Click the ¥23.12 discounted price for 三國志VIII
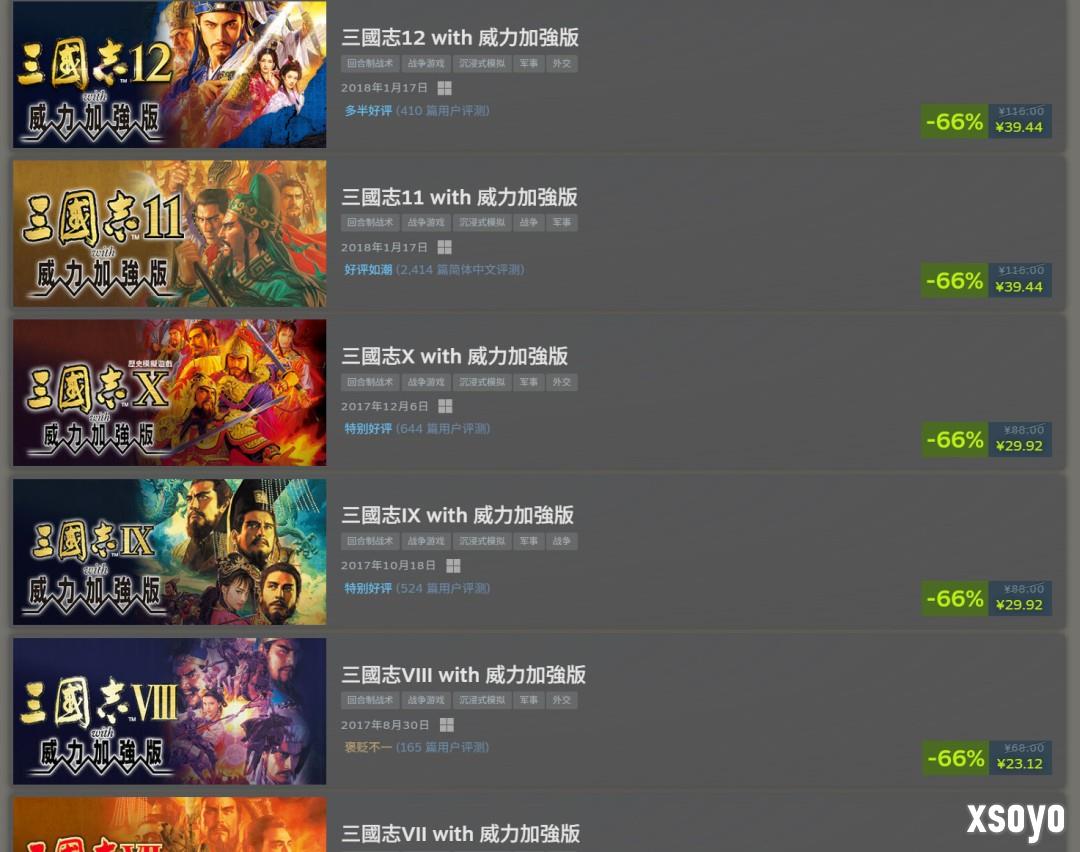 point(1019,764)
